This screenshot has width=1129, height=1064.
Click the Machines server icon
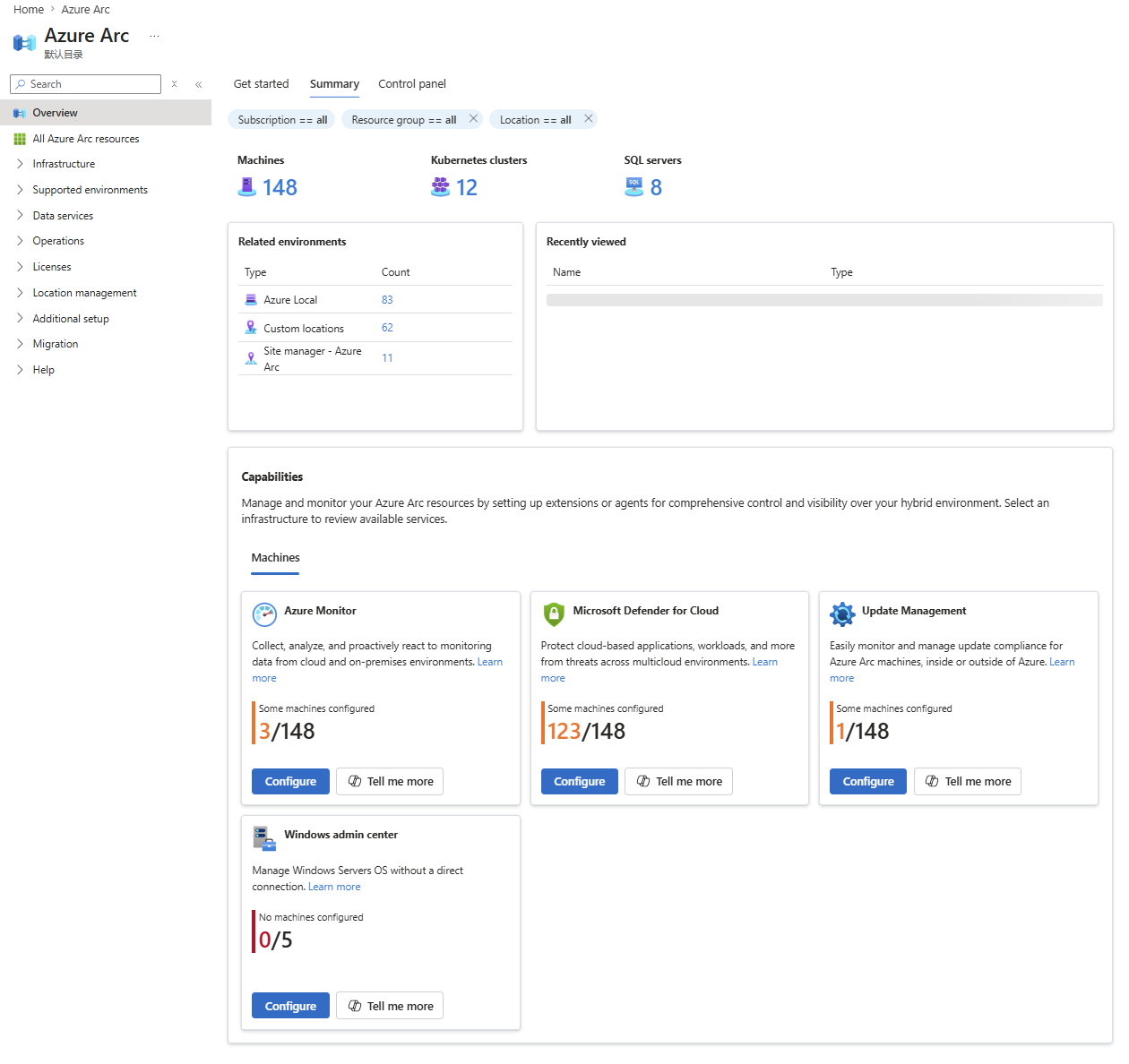click(247, 186)
